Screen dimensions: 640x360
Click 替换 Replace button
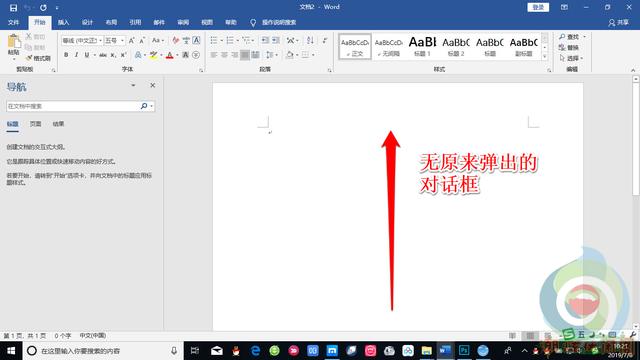pos(569,48)
